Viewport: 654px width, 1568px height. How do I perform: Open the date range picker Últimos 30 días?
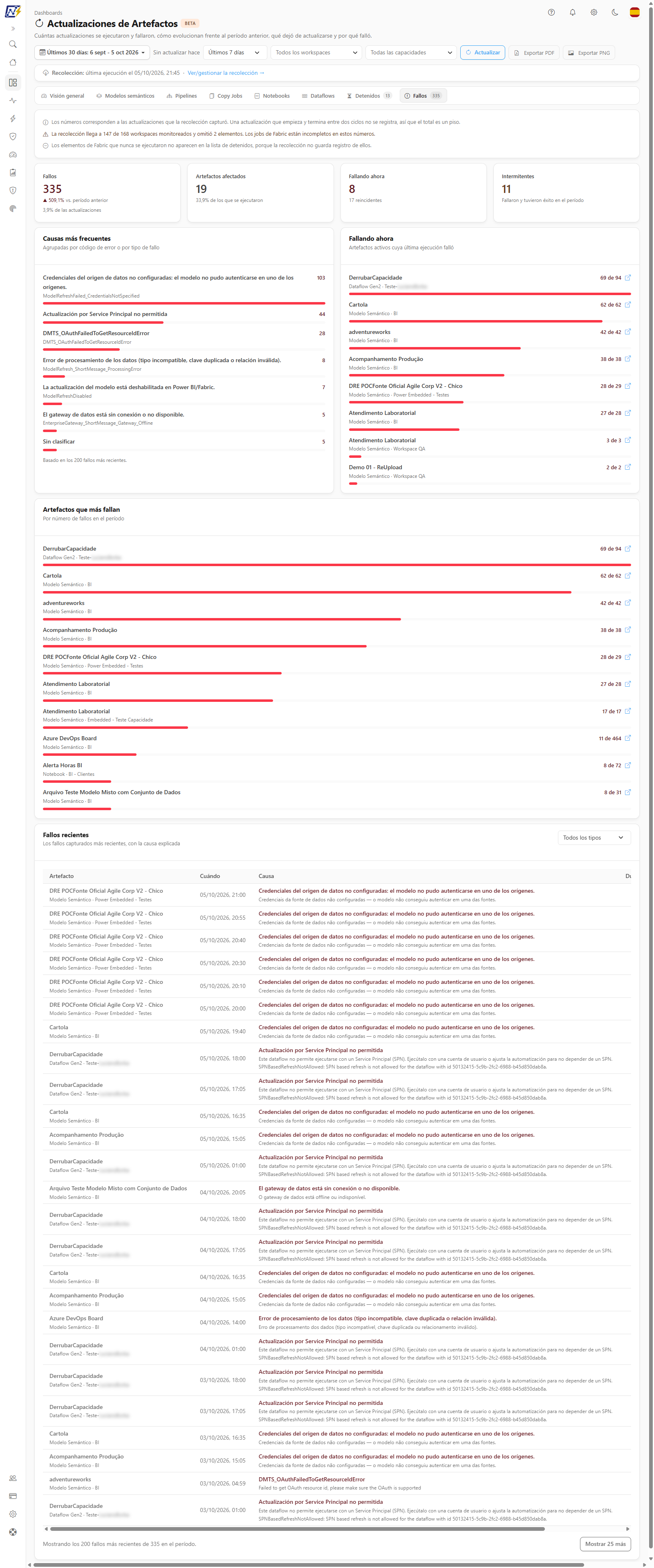(92, 52)
